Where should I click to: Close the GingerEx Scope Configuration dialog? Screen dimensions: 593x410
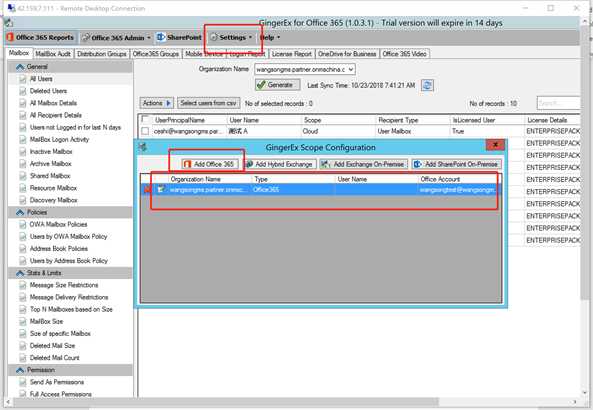[x=495, y=144]
